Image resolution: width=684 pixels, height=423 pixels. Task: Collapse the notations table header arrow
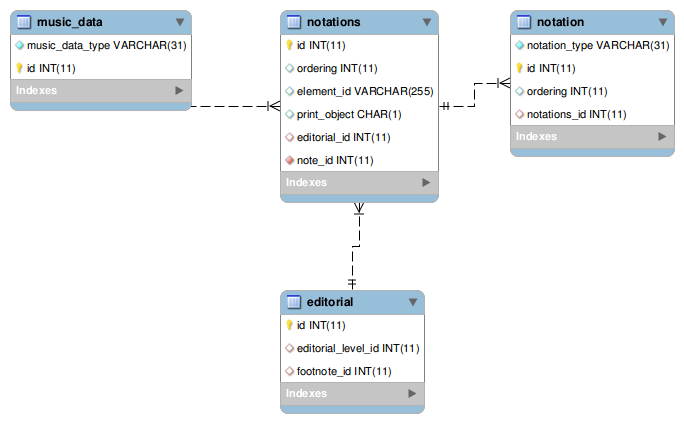426,21
